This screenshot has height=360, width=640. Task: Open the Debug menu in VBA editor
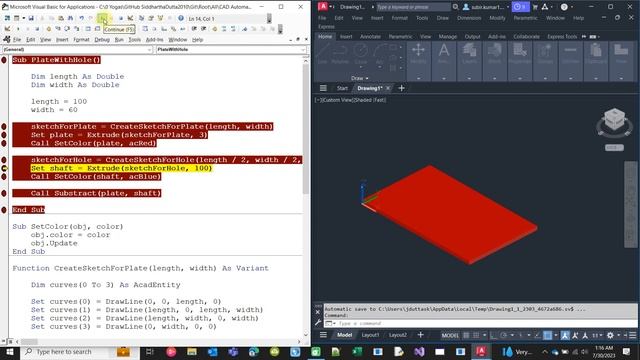[x=102, y=40]
